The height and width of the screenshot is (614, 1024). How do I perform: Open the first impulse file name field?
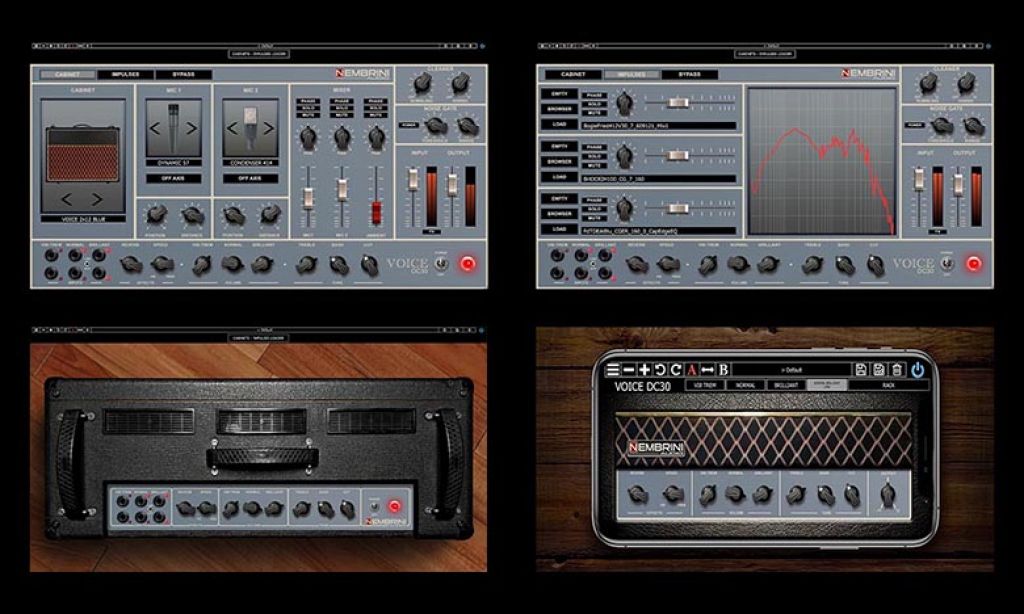[x=658, y=125]
